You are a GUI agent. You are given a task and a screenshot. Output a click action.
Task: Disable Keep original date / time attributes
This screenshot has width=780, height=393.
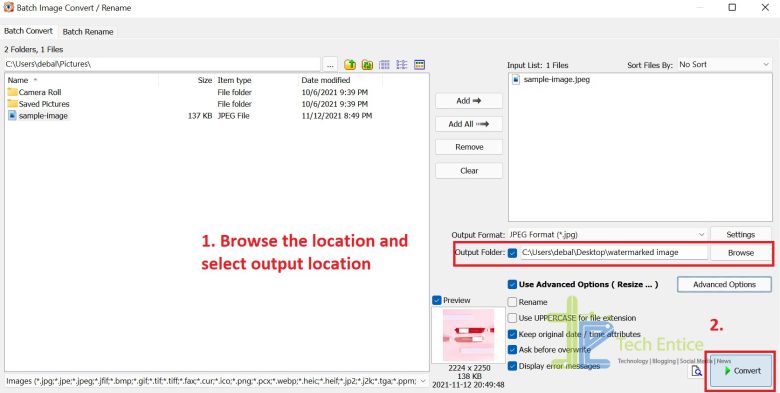coord(512,334)
